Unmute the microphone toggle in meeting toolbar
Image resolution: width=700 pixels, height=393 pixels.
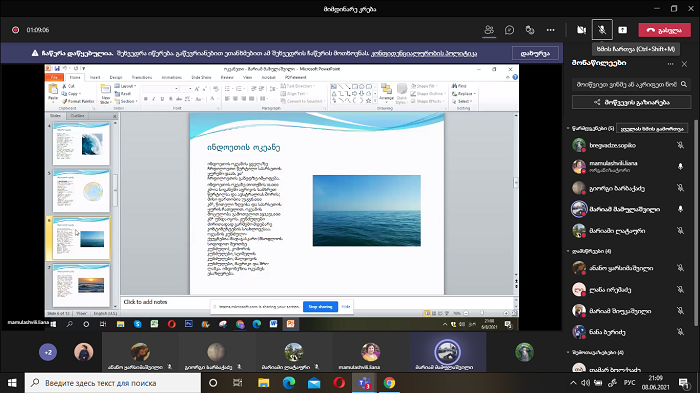pyautogui.click(x=602, y=30)
